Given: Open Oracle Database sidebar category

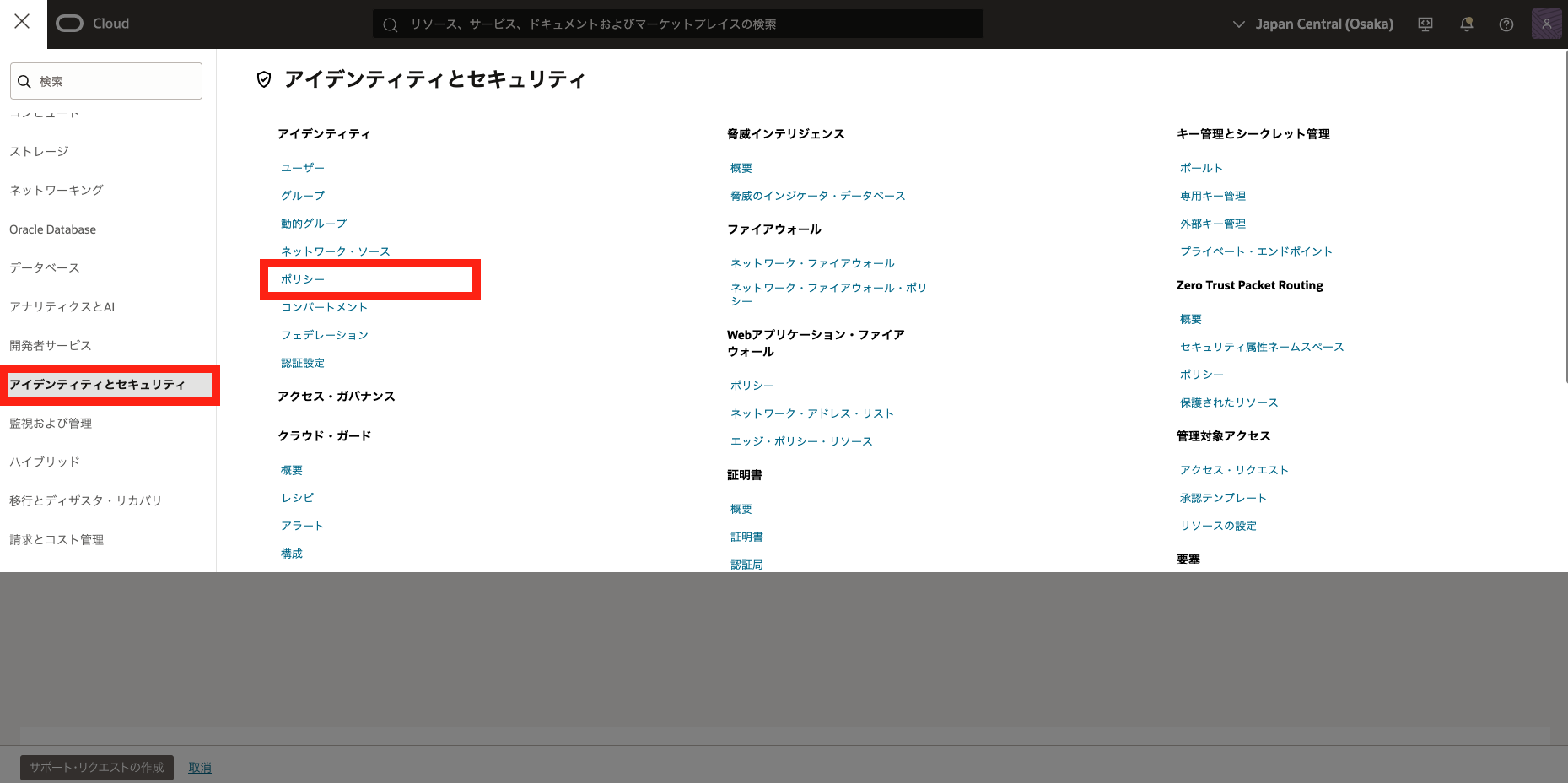Looking at the screenshot, I should pyautogui.click(x=52, y=229).
